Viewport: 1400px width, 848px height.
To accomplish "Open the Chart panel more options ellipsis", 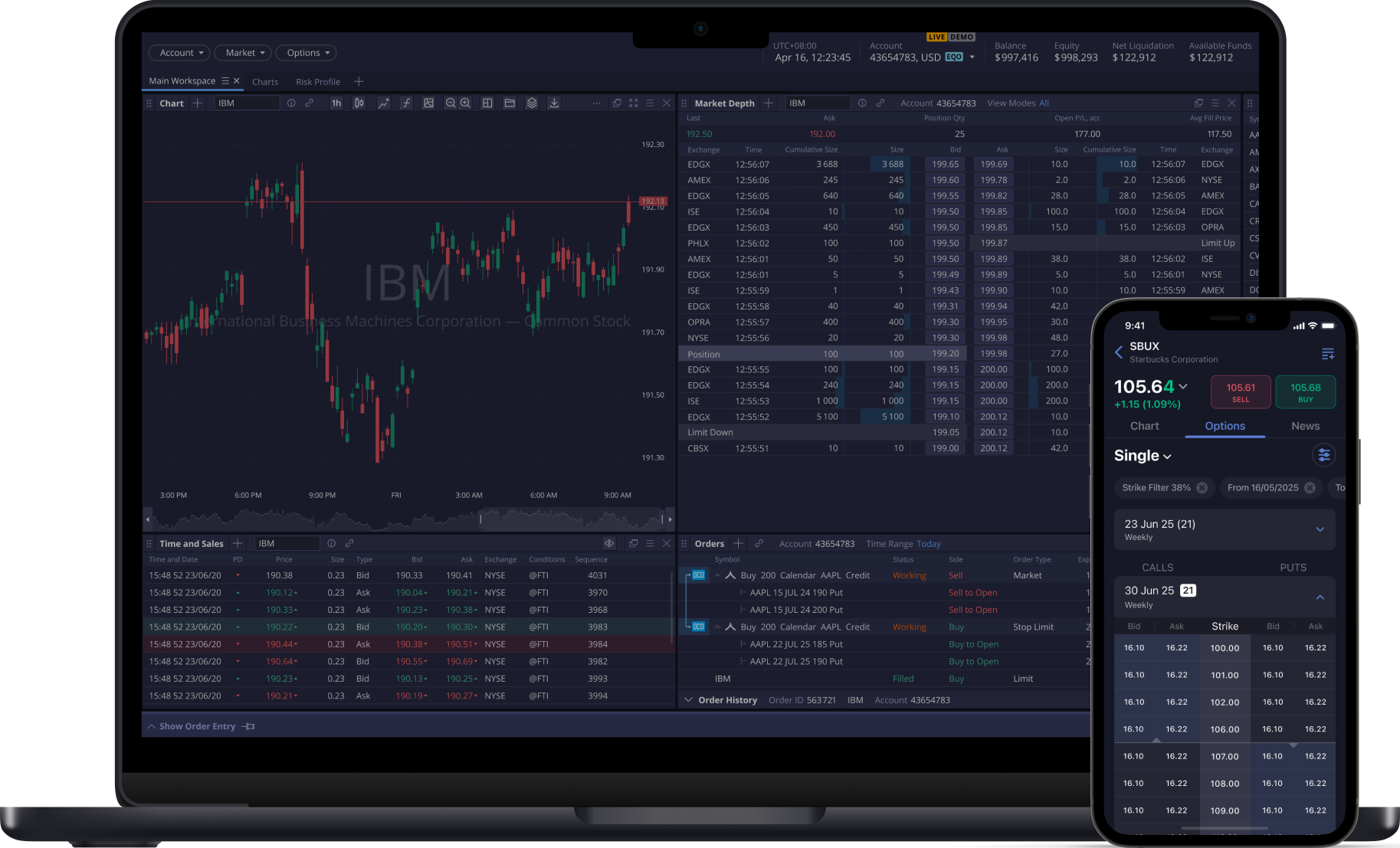I will 596,103.
